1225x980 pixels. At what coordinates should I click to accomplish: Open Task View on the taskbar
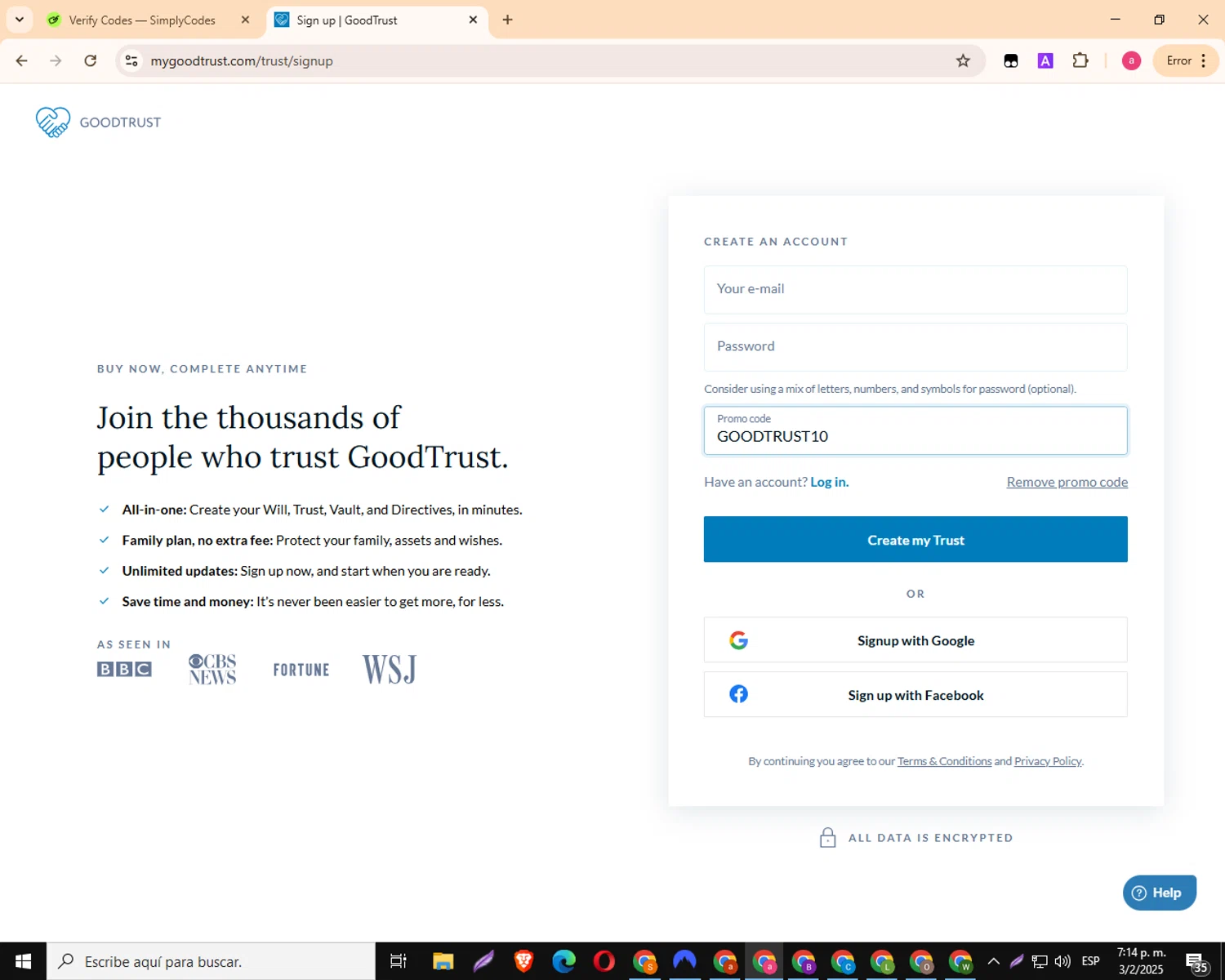coord(398,961)
